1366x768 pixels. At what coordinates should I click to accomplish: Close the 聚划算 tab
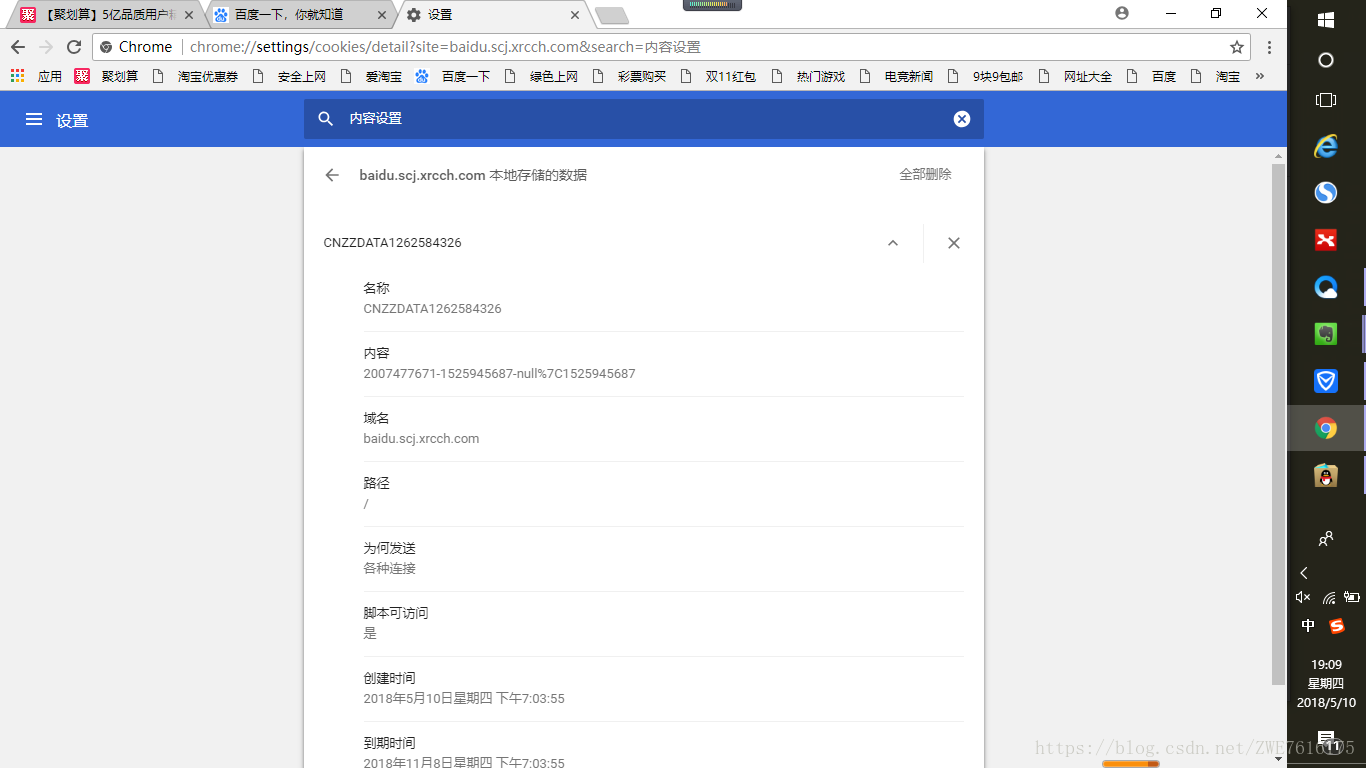[189, 15]
